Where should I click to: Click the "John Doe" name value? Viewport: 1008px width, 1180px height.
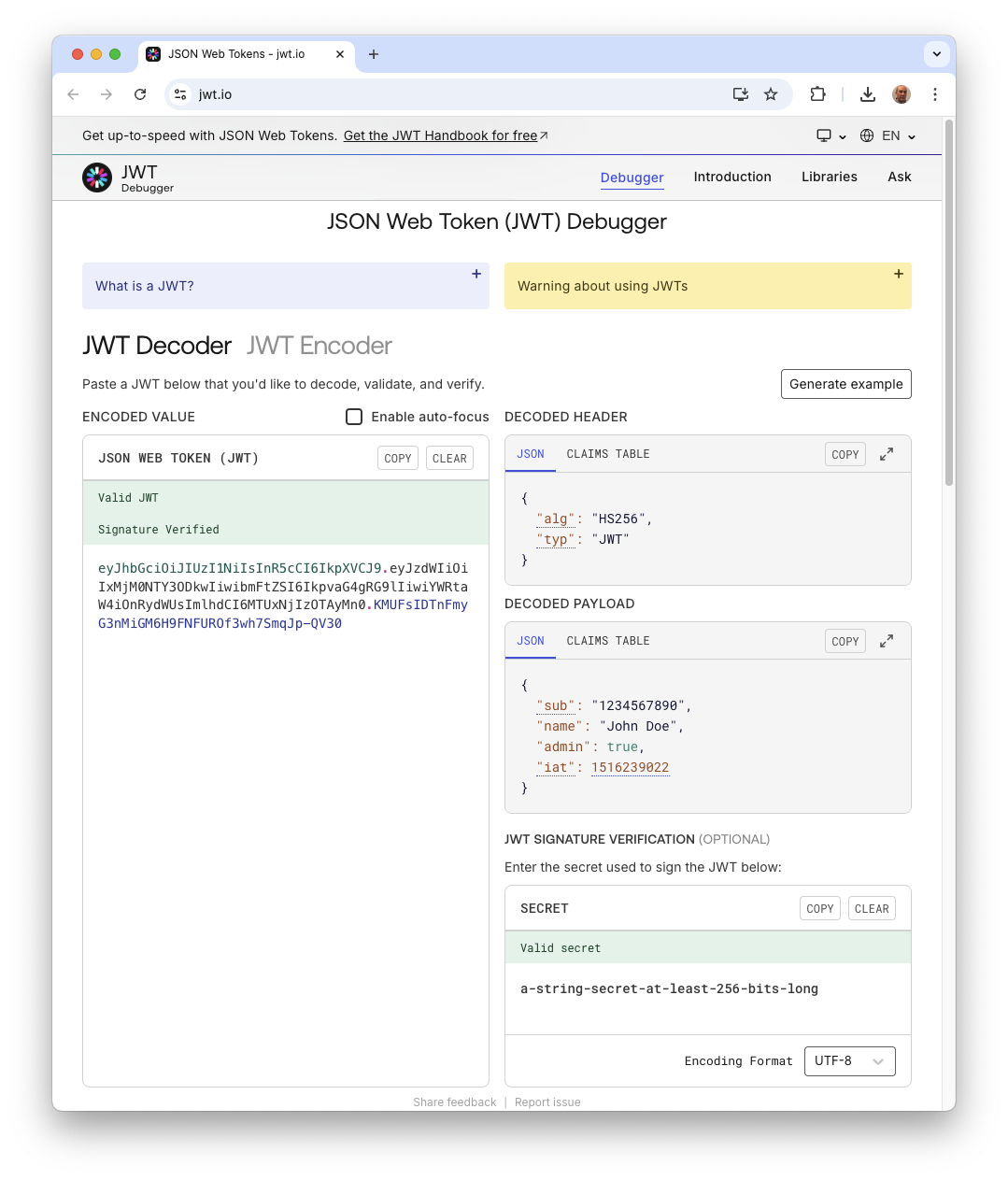pyautogui.click(x=639, y=726)
